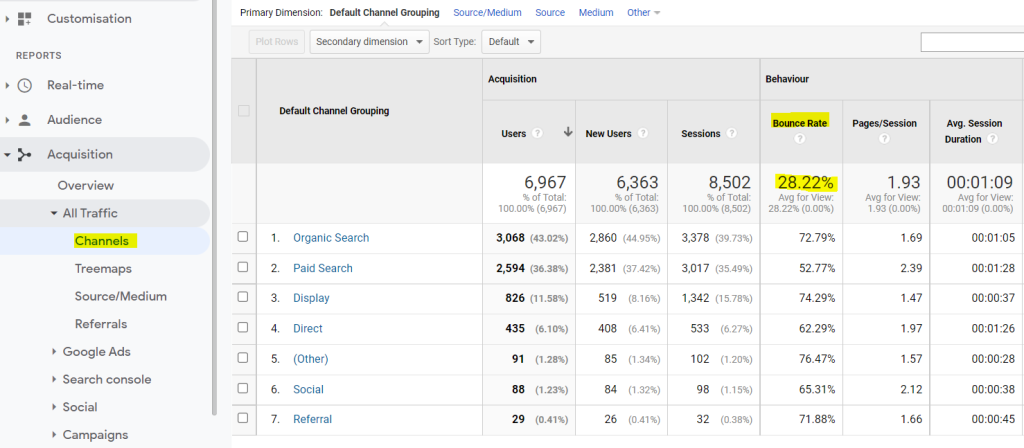Open the Secondary dimension dropdown

367,42
